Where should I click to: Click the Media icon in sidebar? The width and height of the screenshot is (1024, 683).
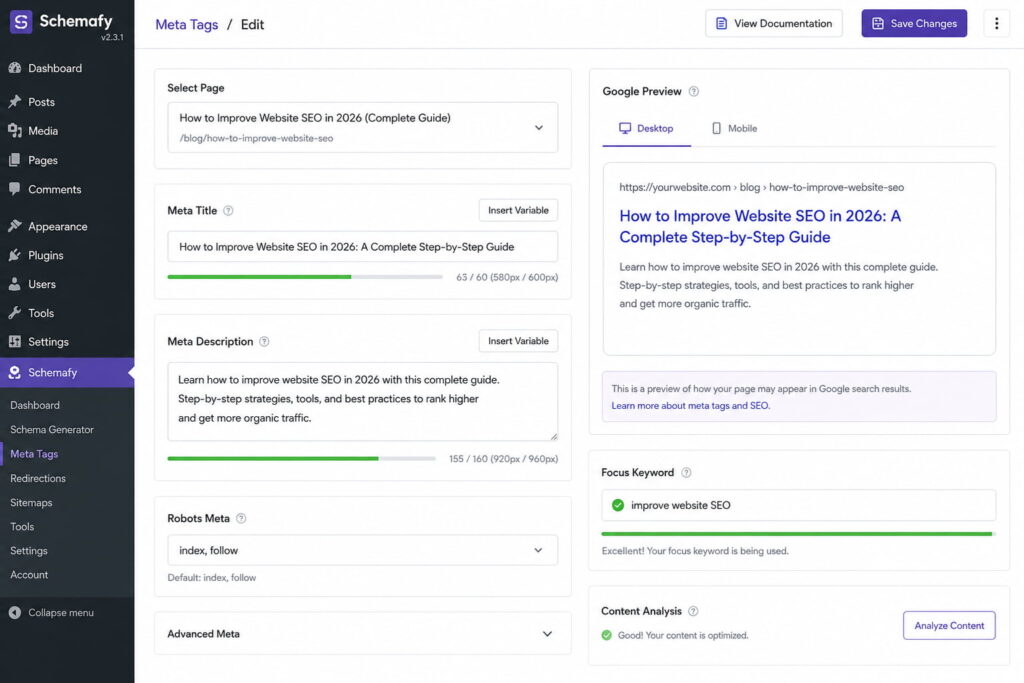coord(14,131)
